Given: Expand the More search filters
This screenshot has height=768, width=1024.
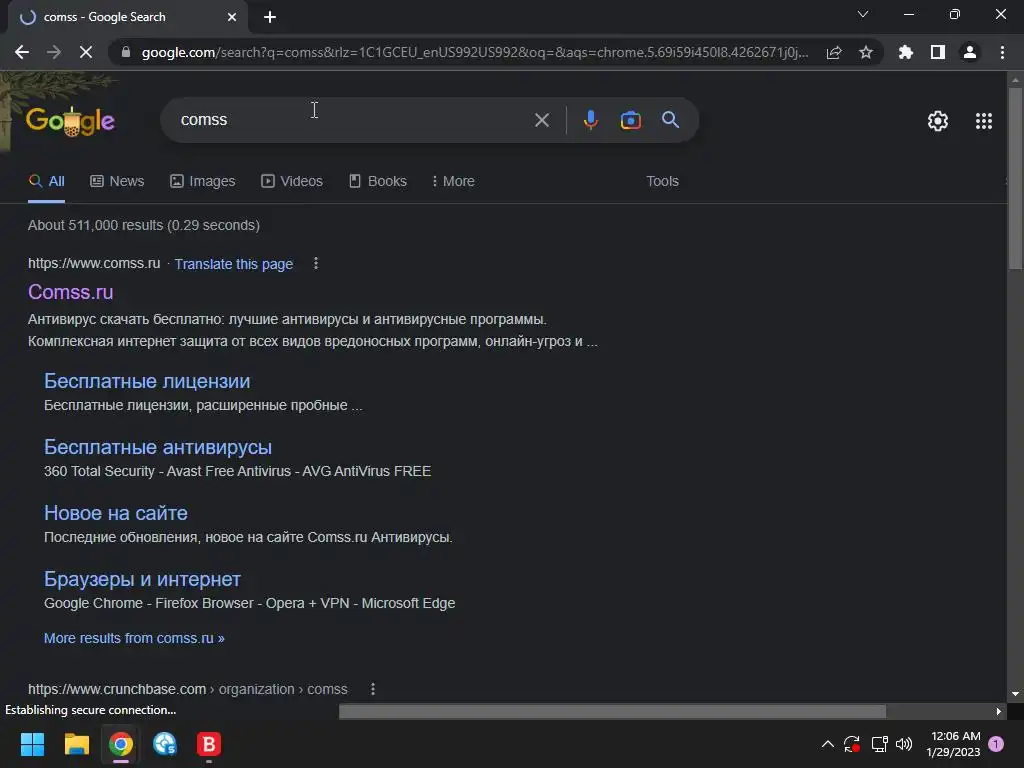Looking at the screenshot, I should 453,181.
